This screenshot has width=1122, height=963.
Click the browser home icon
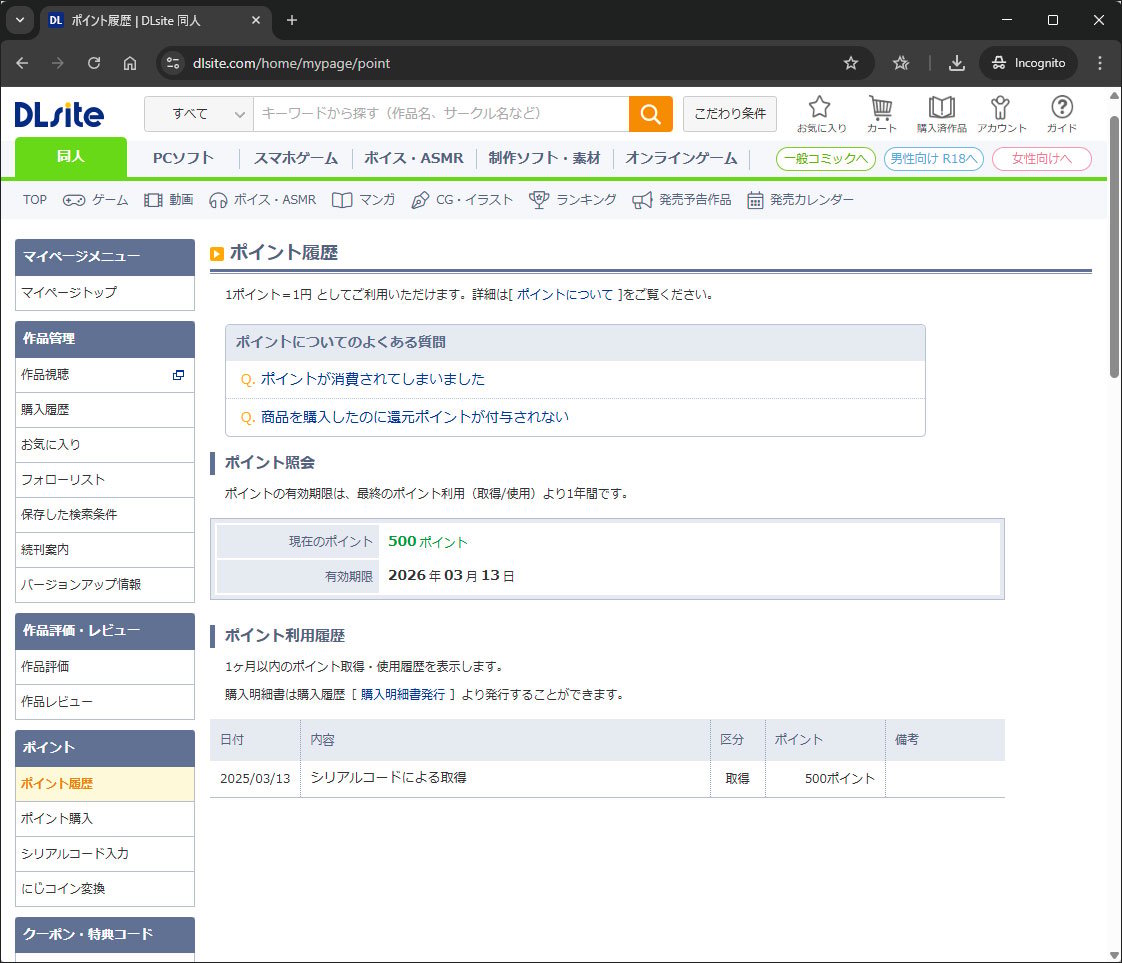(x=130, y=63)
